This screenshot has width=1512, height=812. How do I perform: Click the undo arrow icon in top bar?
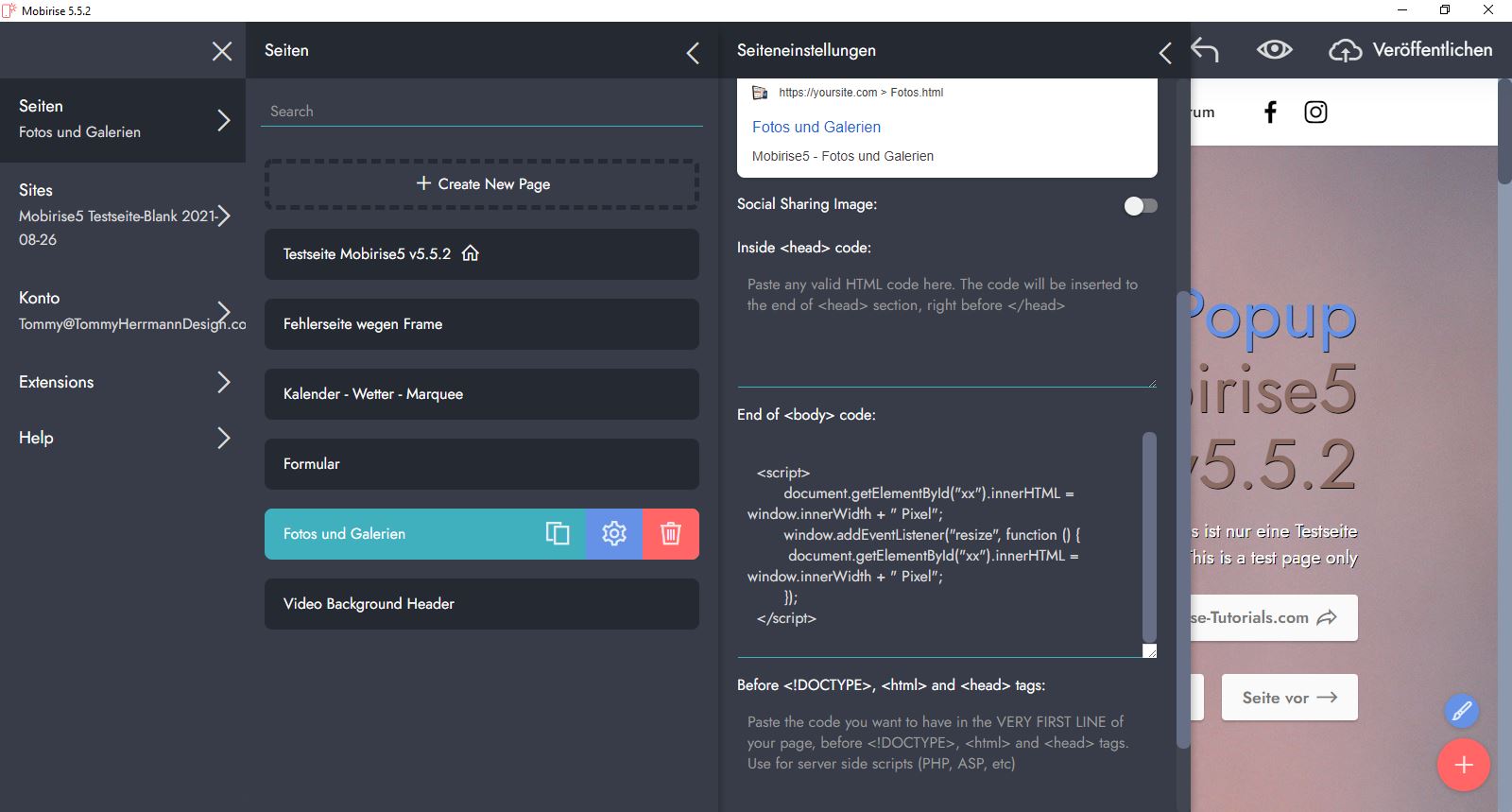[x=1205, y=50]
